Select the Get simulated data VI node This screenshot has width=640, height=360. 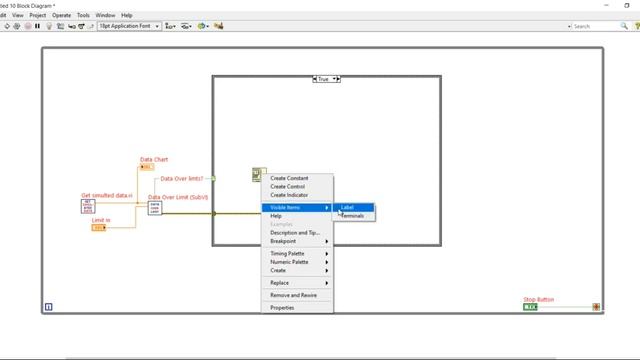(x=88, y=207)
